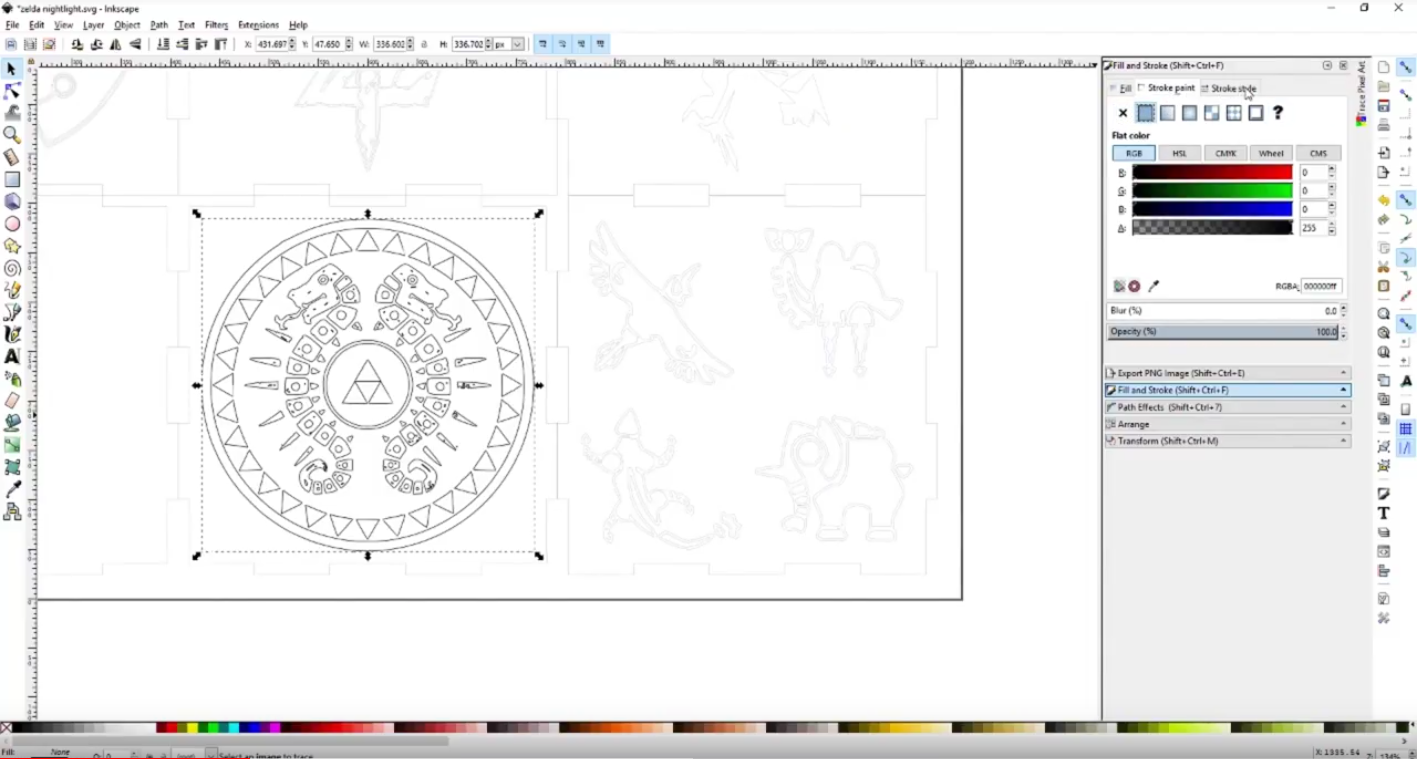Select the Selector arrow tool
This screenshot has width=1417, height=759.
pyautogui.click(x=11, y=69)
